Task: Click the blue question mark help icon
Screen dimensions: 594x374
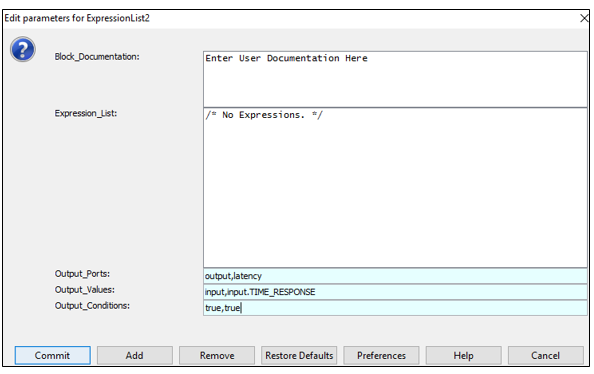Action: (x=23, y=49)
